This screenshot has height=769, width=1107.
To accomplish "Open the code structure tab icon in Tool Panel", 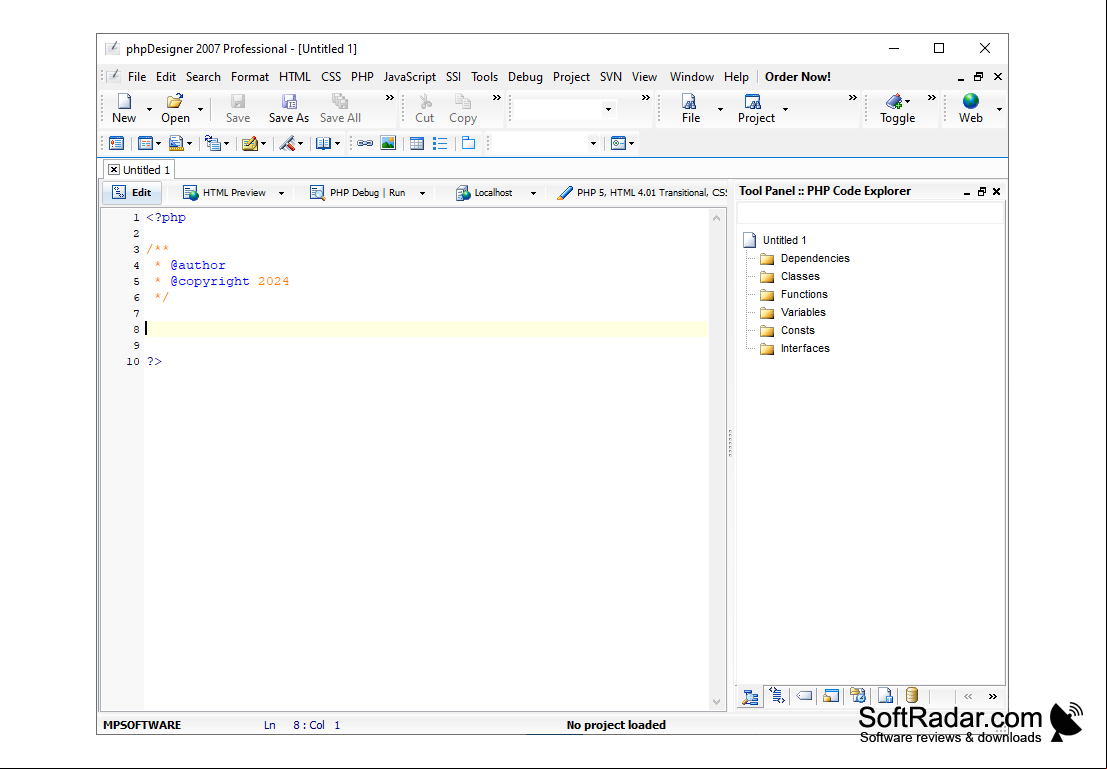I will [777, 696].
